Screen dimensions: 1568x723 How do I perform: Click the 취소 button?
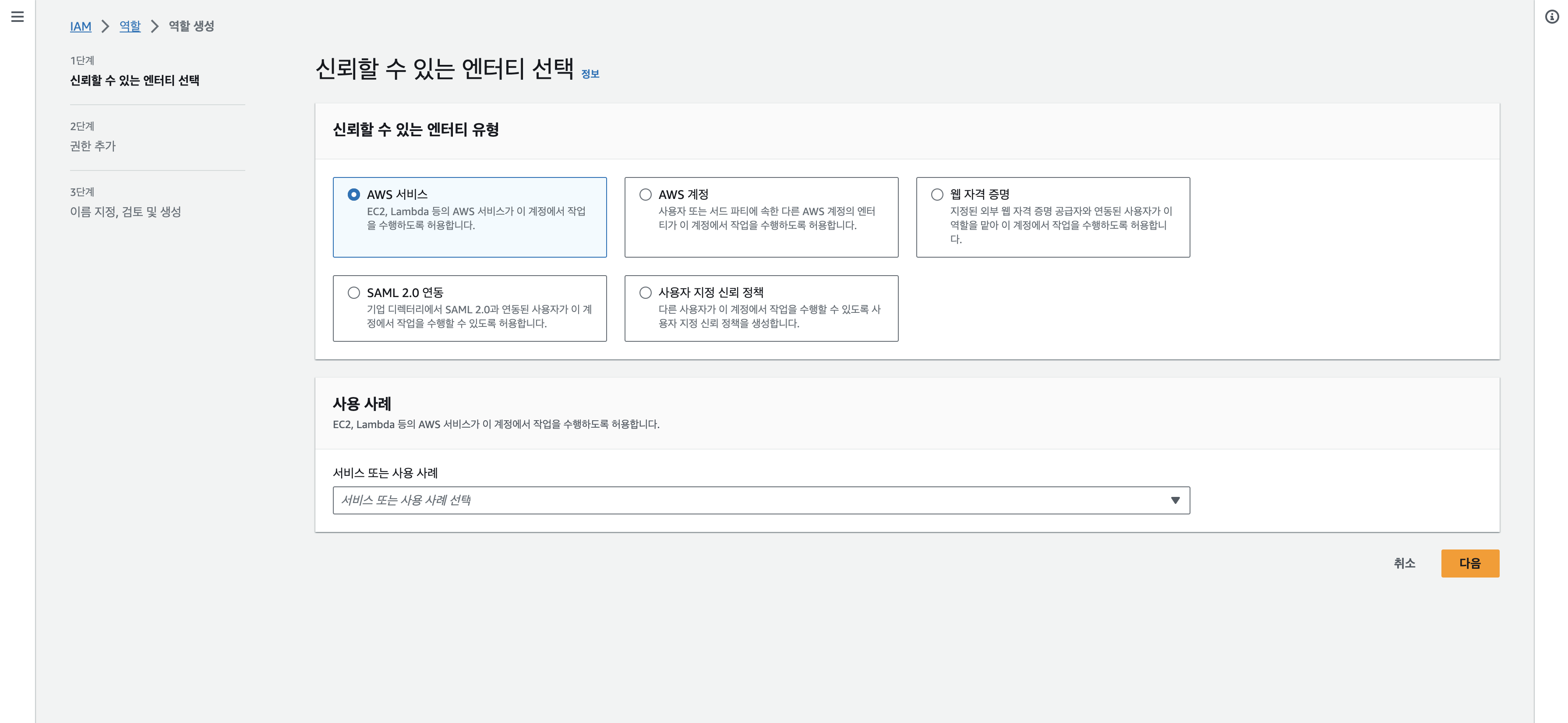[x=1404, y=564]
